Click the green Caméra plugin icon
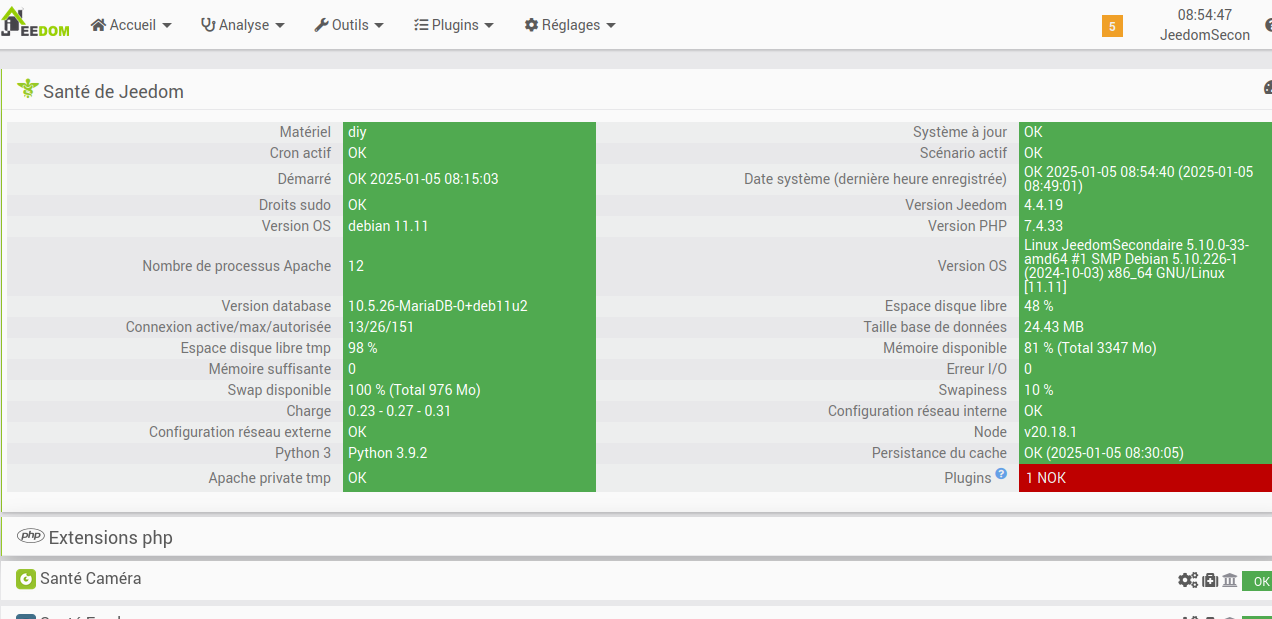Viewport: 1272px width, 619px height. (26, 578)
